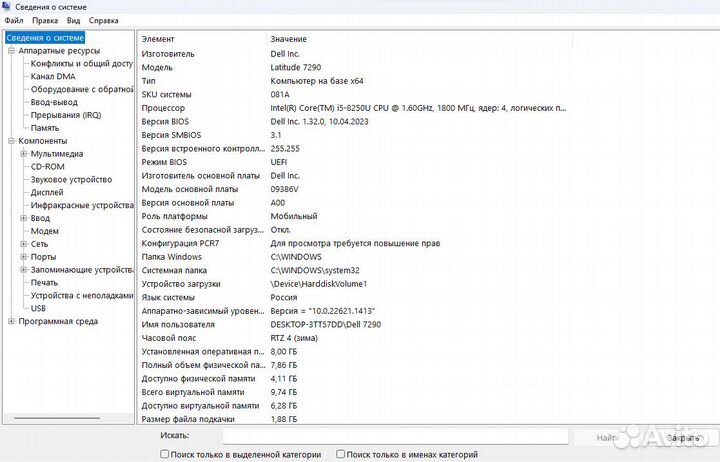Select Инфракрасные устройства tree item
Viewport: 720px width, 462px height.
click(x=82, y=205)
